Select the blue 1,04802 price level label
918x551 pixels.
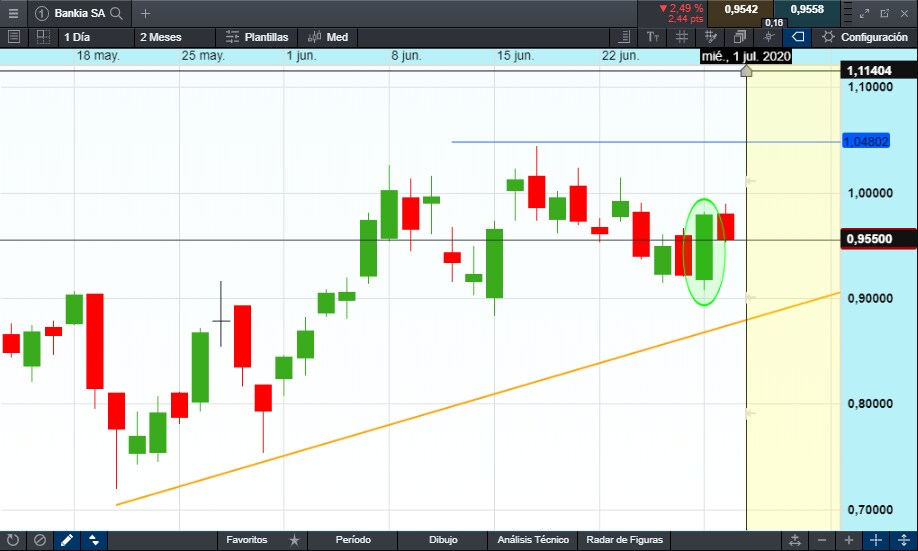(866, 141)
